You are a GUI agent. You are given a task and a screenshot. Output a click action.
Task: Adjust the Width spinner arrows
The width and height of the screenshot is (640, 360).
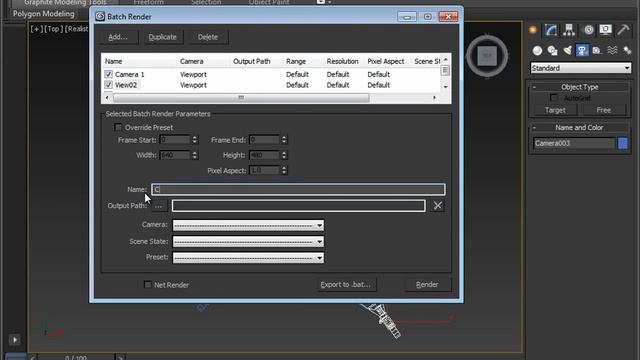(x=195, y=155)
